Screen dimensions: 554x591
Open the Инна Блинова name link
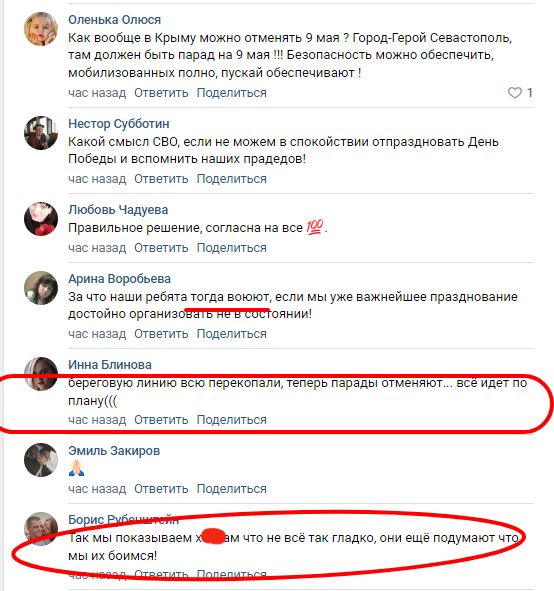[x=110, y=364]
